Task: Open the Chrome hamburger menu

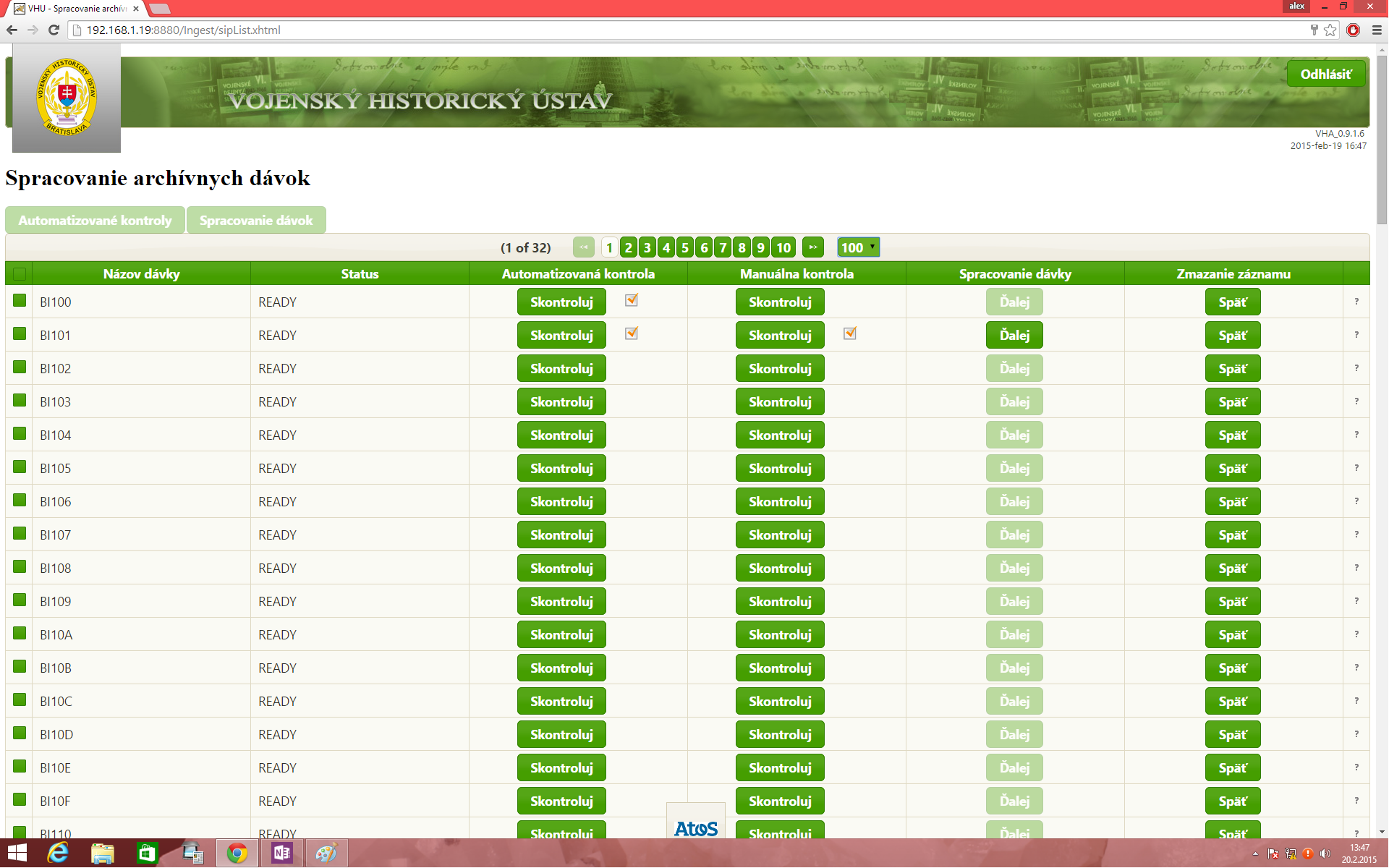Action: 1377,30
